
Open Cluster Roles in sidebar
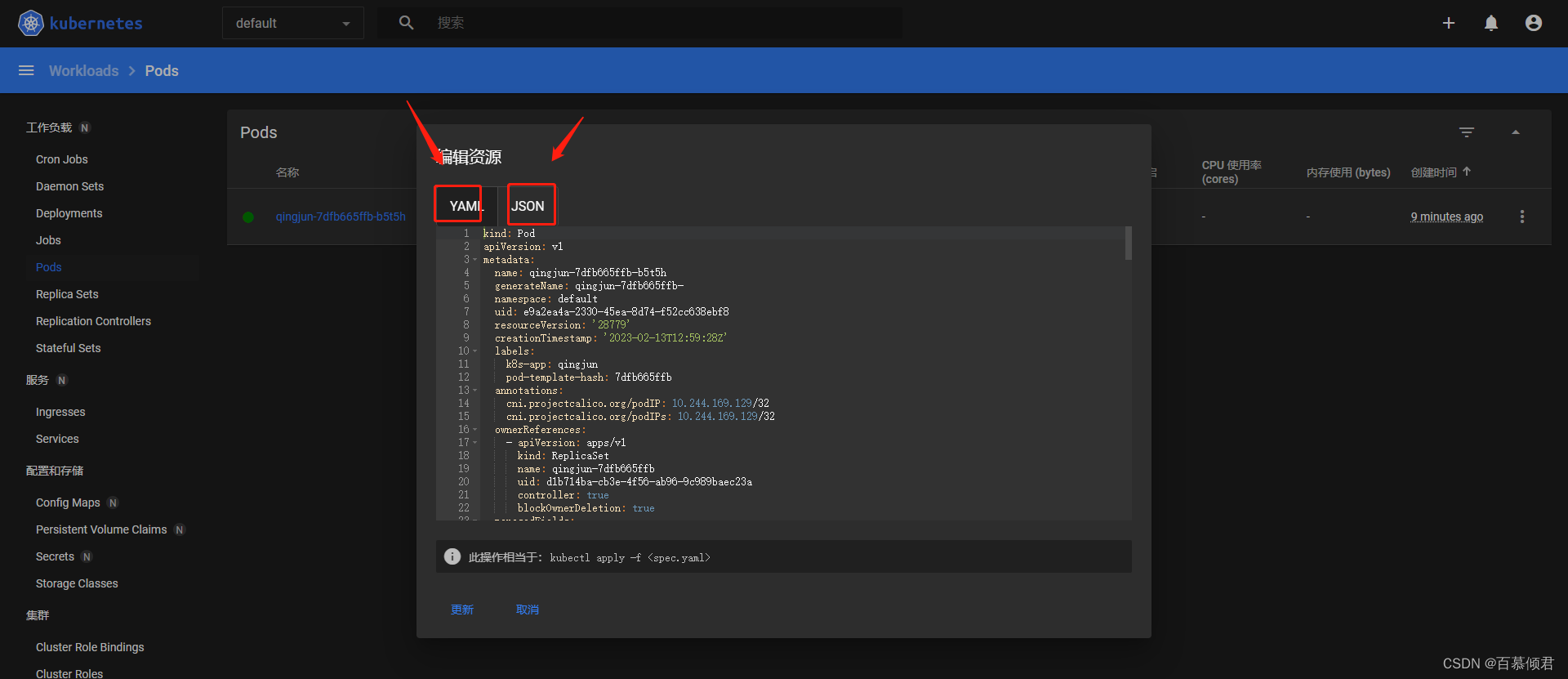69,673
